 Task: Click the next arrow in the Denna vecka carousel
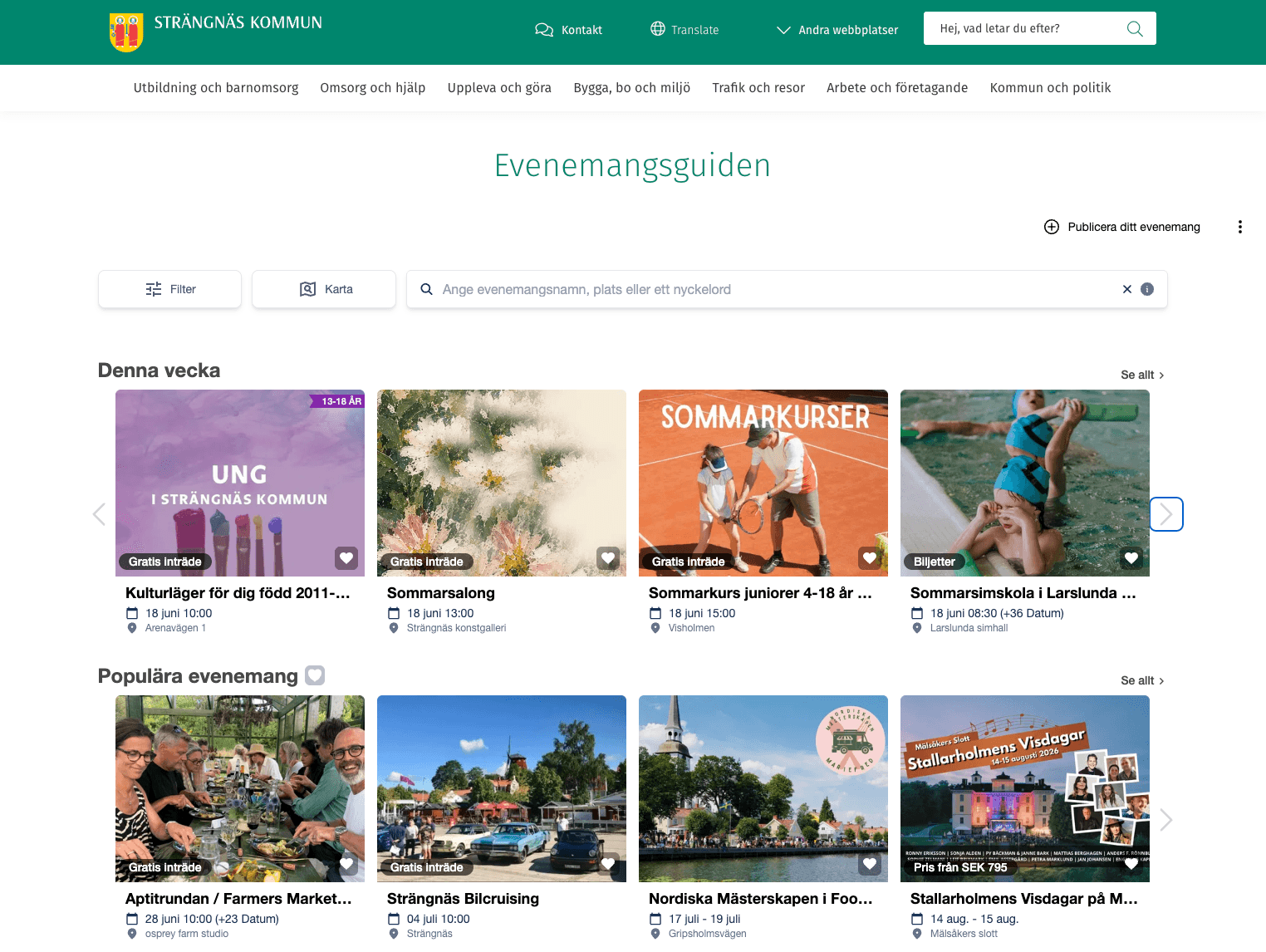pos(1166,514)
